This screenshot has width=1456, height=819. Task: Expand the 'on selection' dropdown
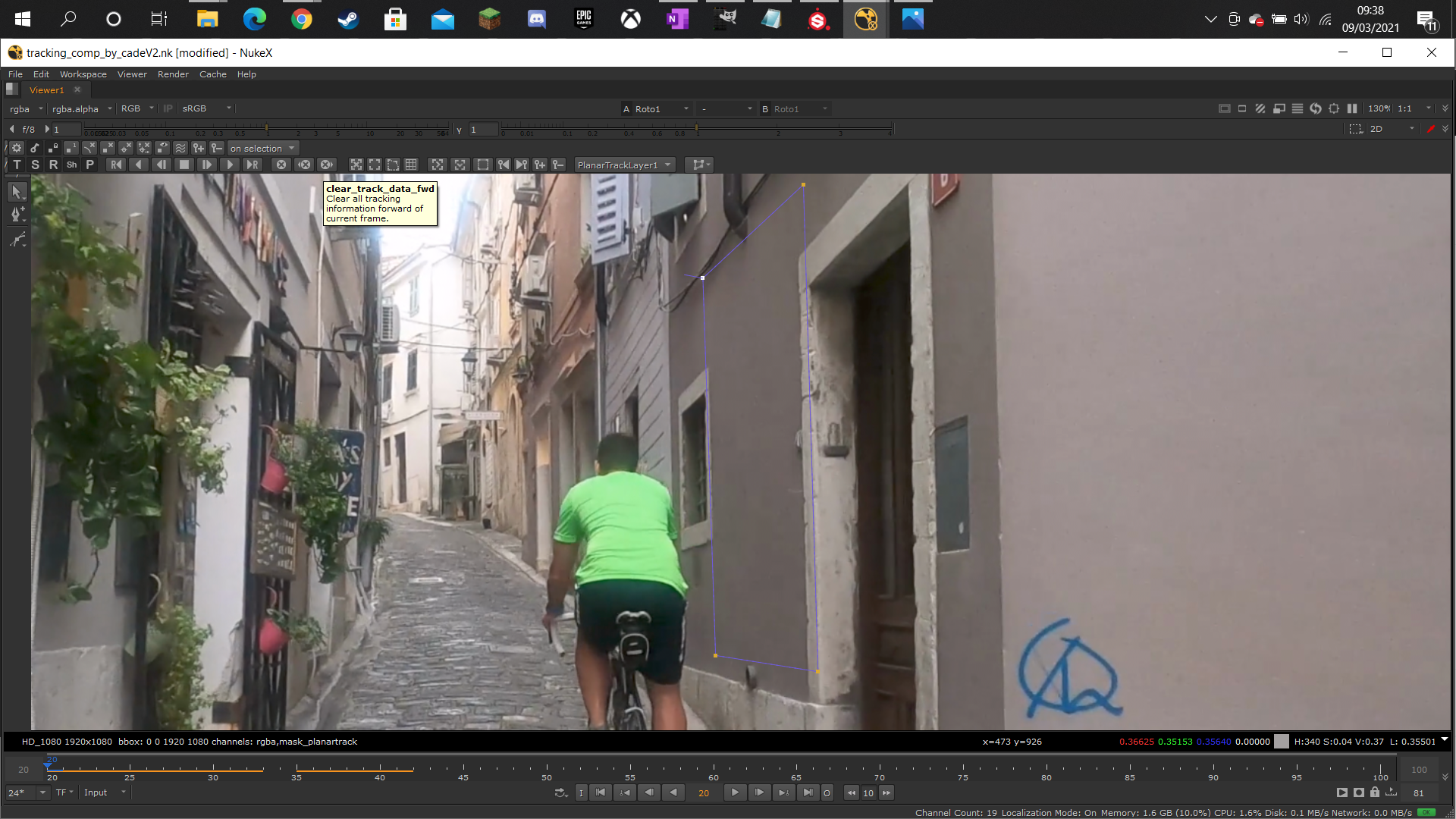tap(262, 148)
